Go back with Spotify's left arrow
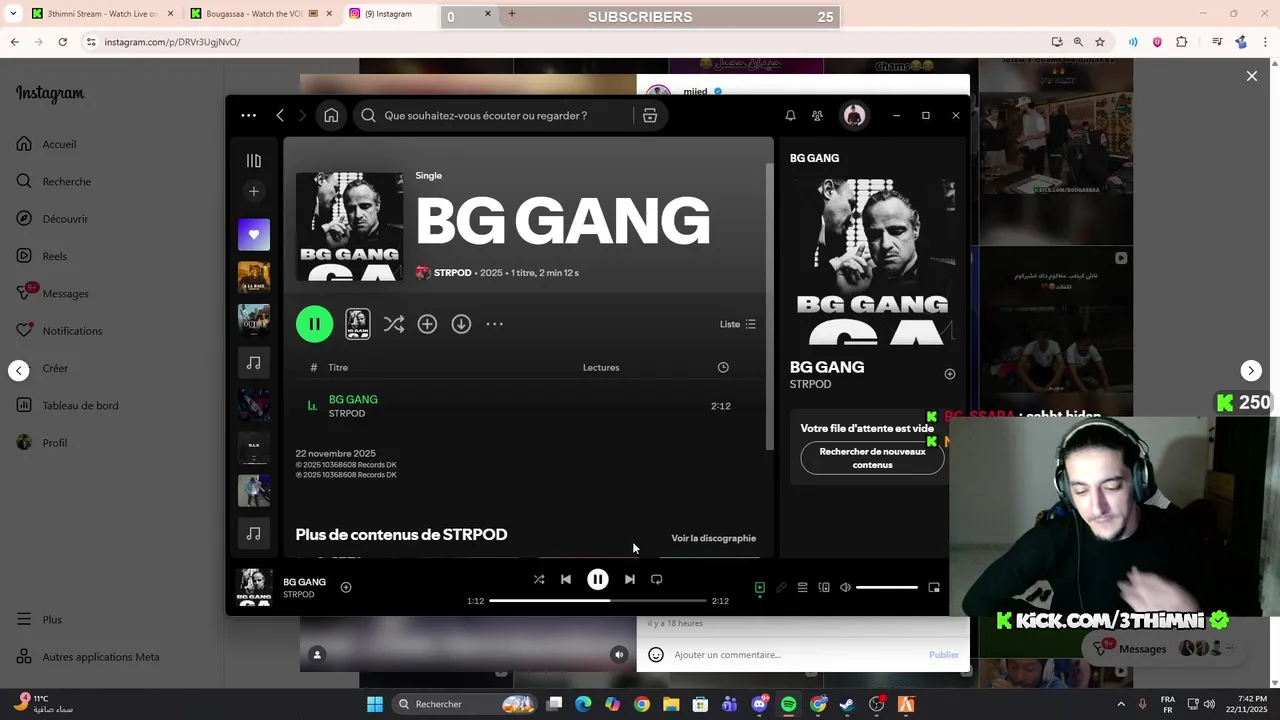The image size is (1280, 720). tap(280, 116)
